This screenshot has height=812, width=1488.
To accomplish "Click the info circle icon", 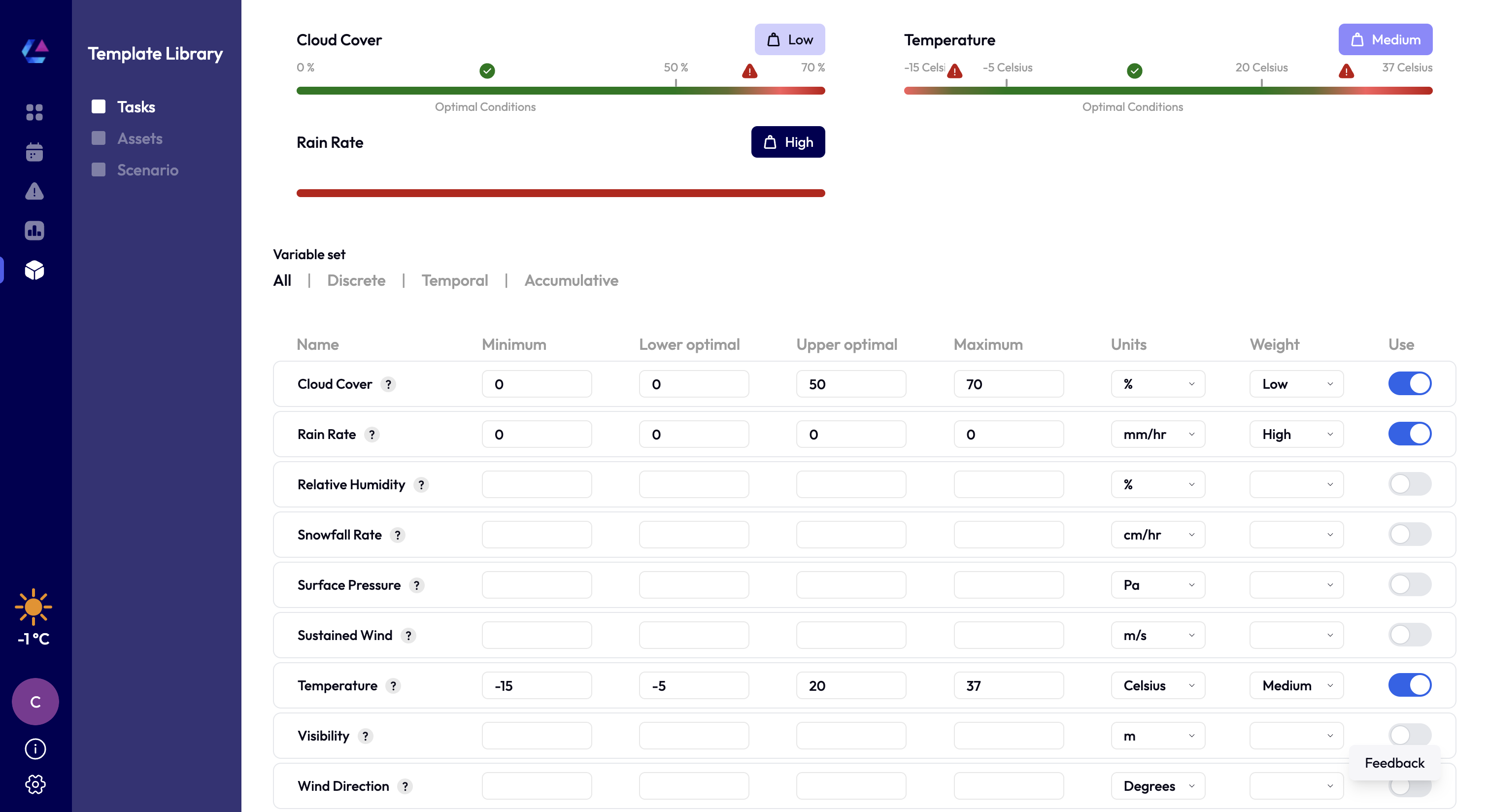I will (35, 748).
